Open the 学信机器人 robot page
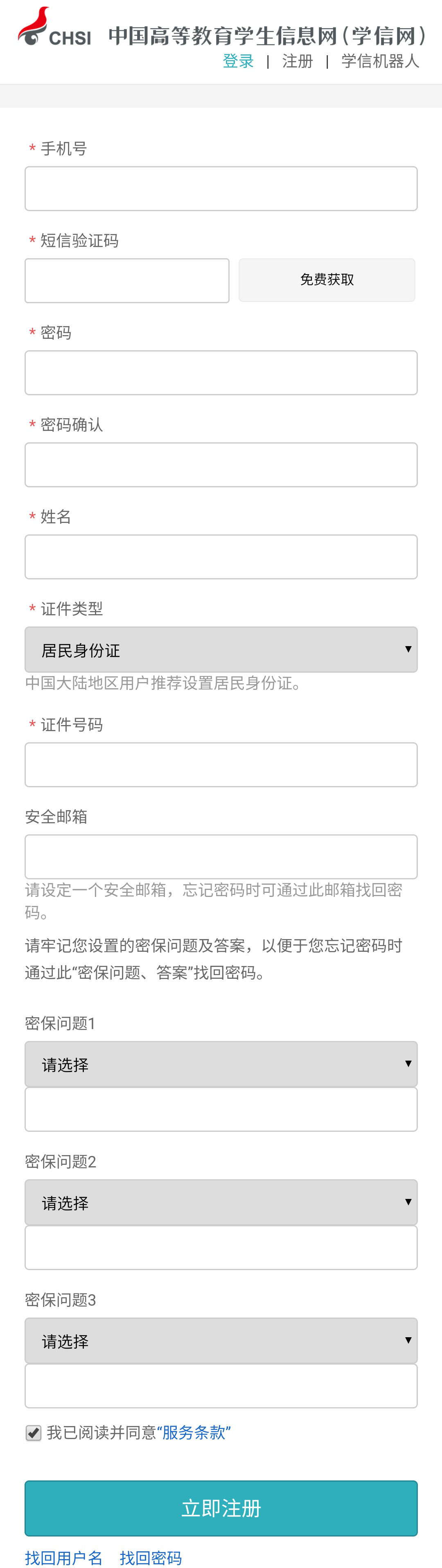The image size is (442, 1568). click(380, 61)
